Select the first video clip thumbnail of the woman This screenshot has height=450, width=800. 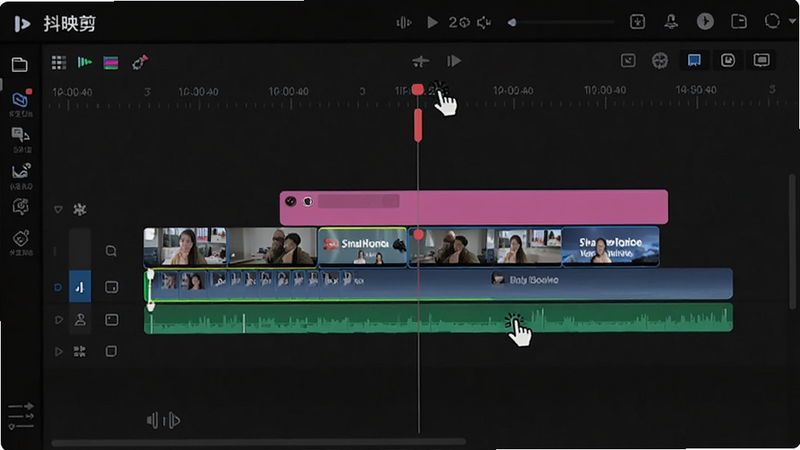click(x=186, y=247)
